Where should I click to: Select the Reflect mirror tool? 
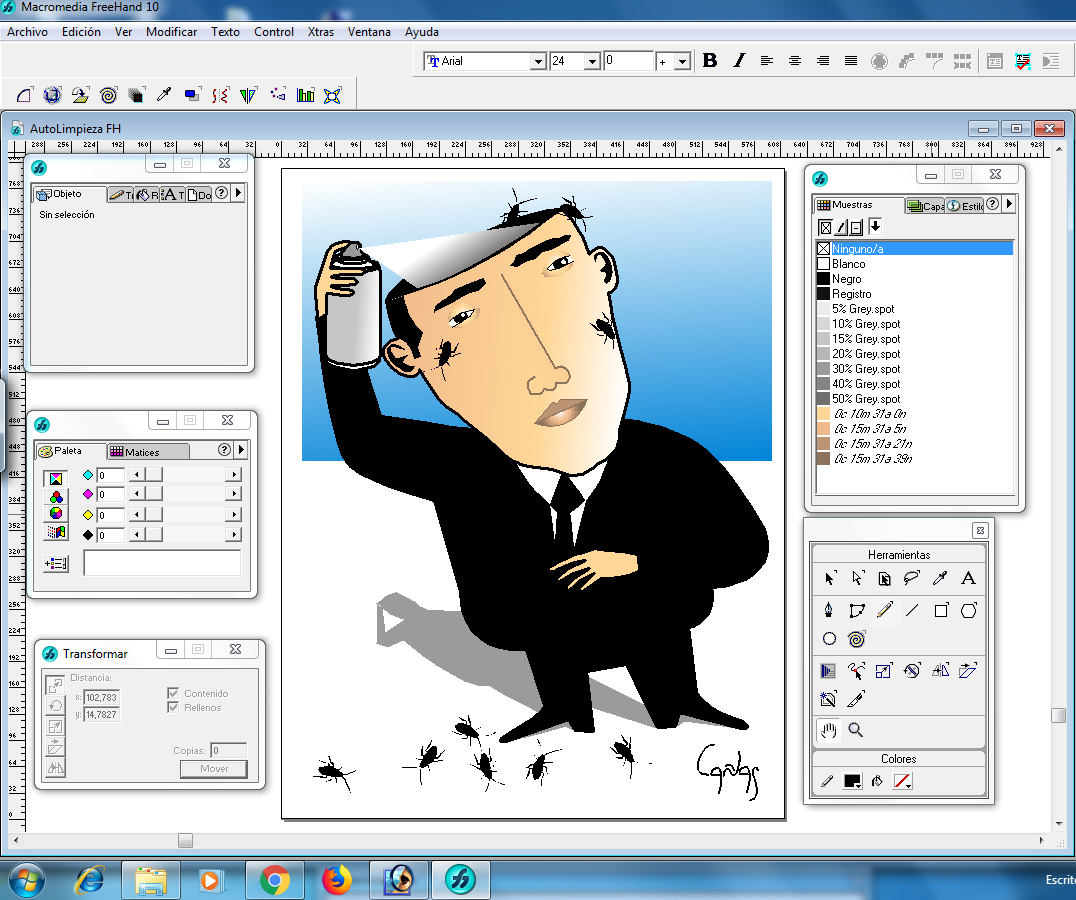tap(940, 671)
